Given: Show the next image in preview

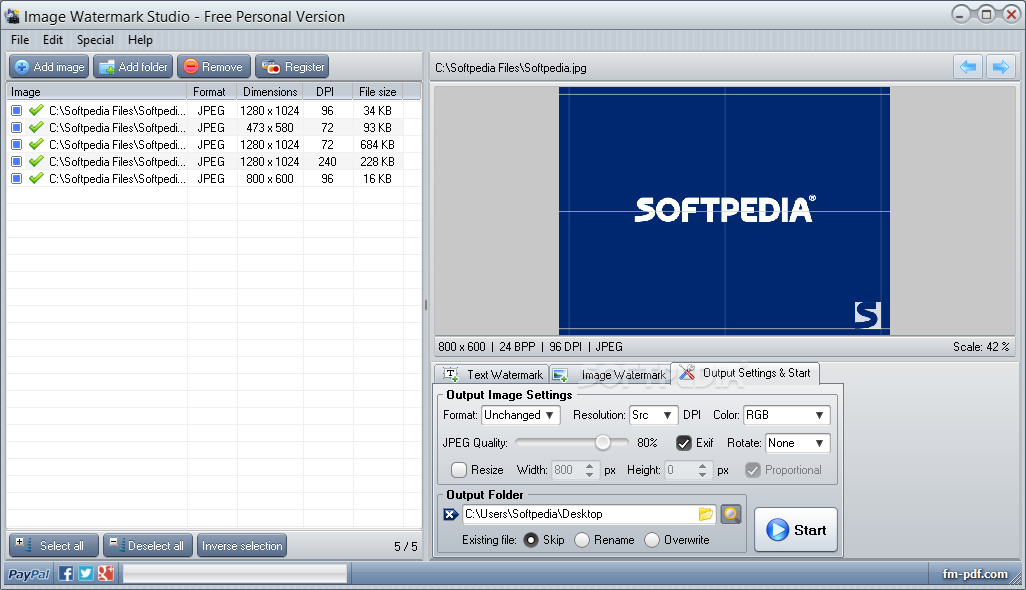Looking at the screenshot, I should [x=1000, y=67].
